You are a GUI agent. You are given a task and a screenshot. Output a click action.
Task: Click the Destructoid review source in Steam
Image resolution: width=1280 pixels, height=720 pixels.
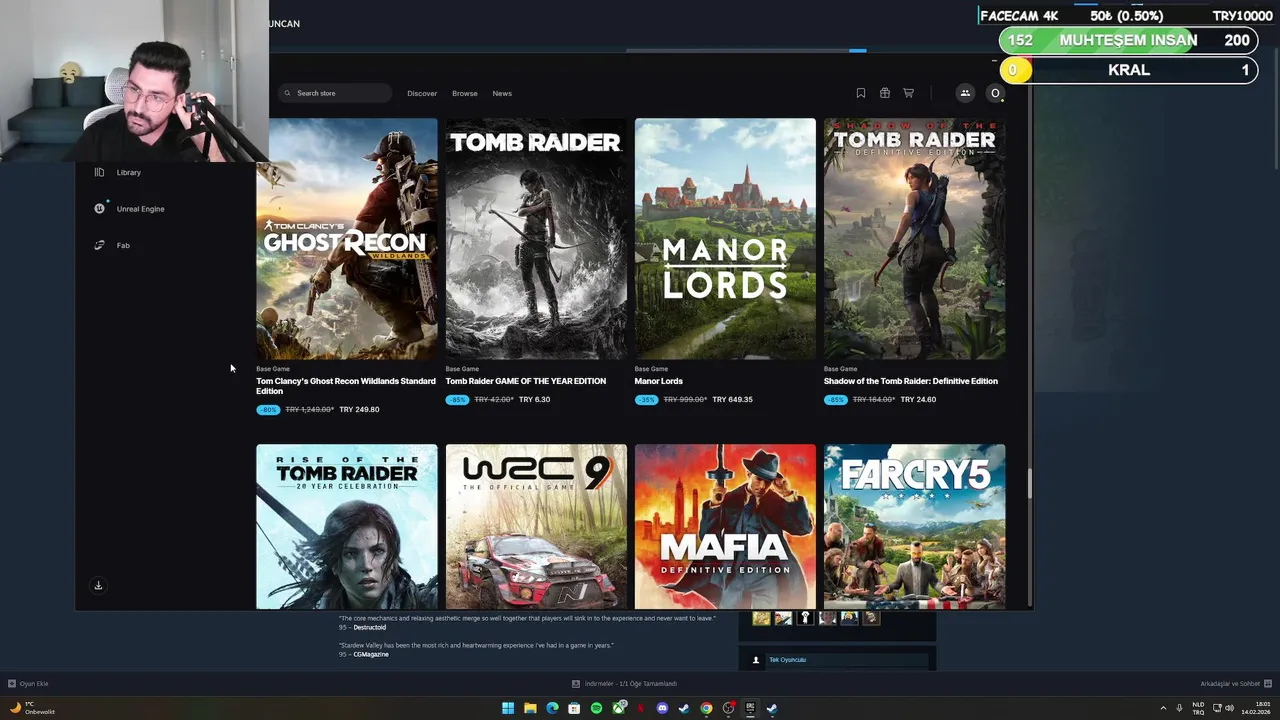(369, 627)
